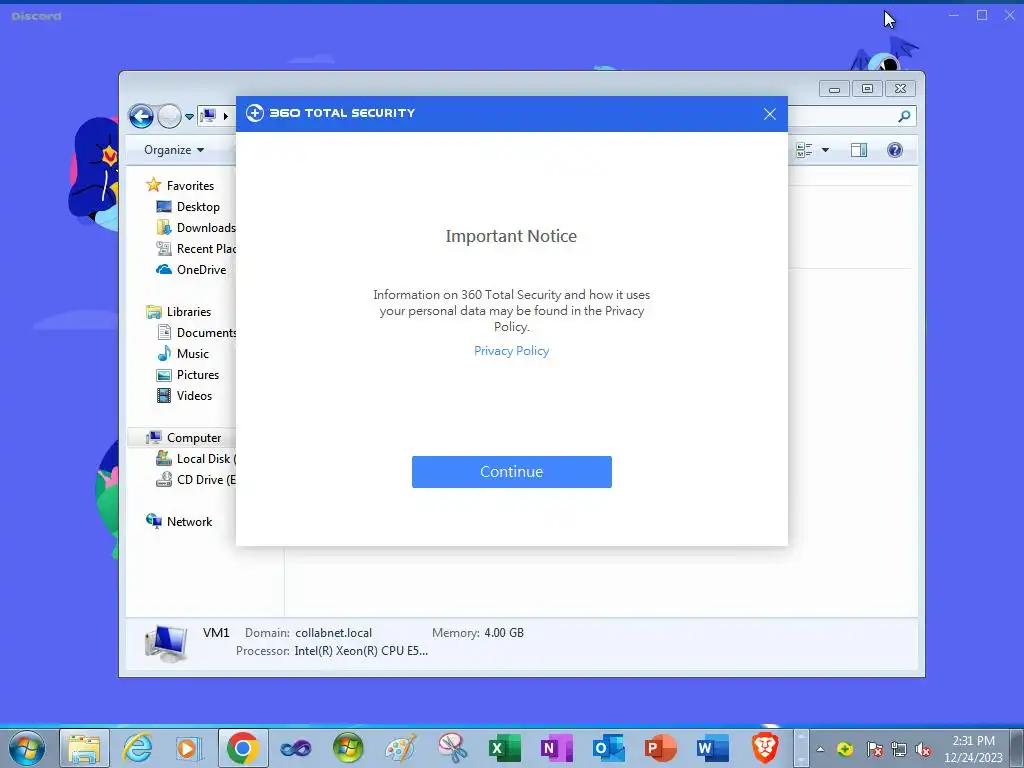Screen dimensions: 1024x768
Task: Open Explorer help via question mark icon
Action: coord(895,150)
